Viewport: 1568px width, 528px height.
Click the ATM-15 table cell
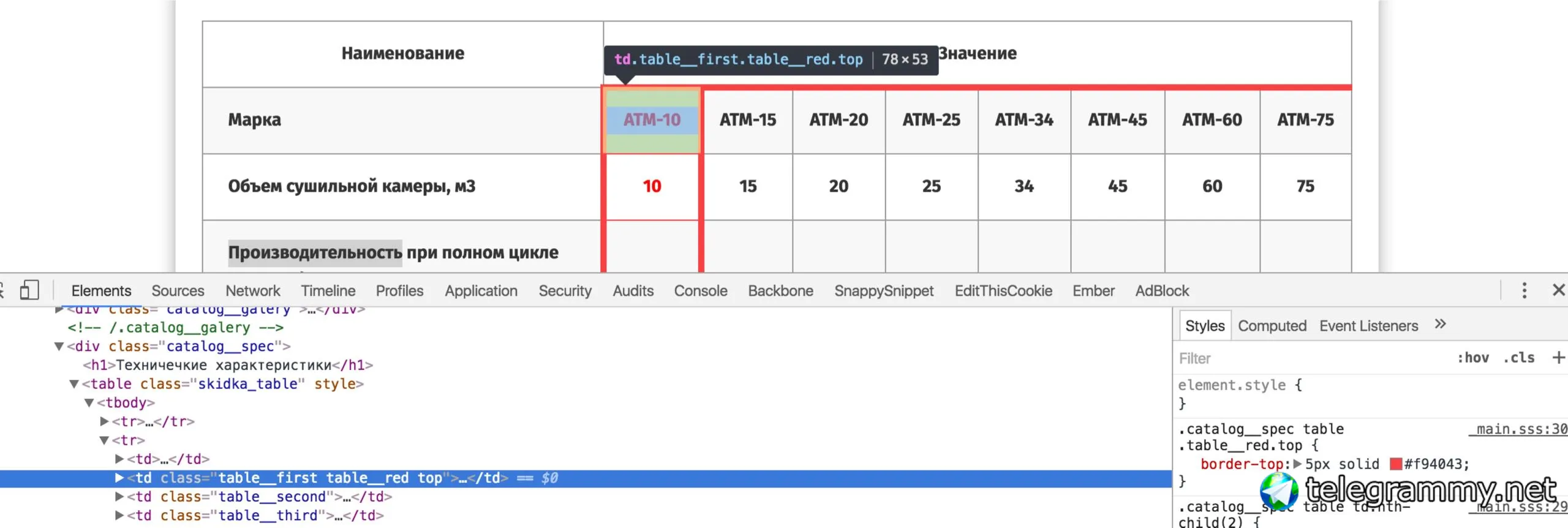tap(748, 120)
